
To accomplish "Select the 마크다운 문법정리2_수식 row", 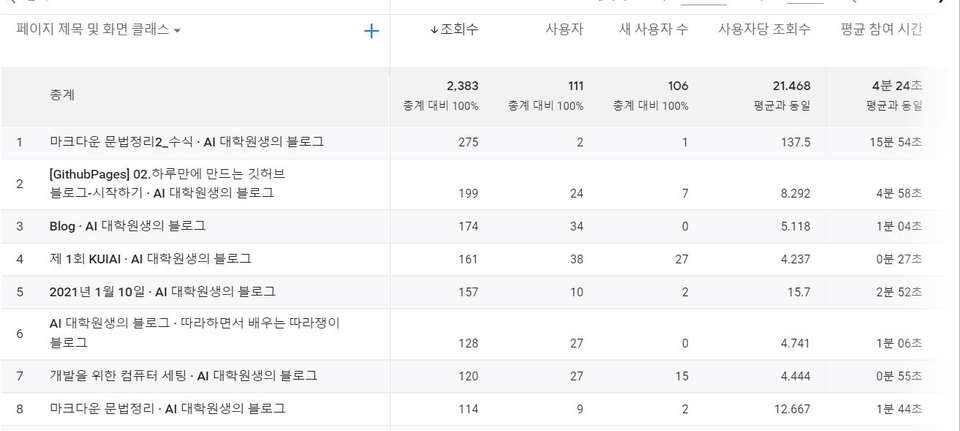I will (186, 142).
